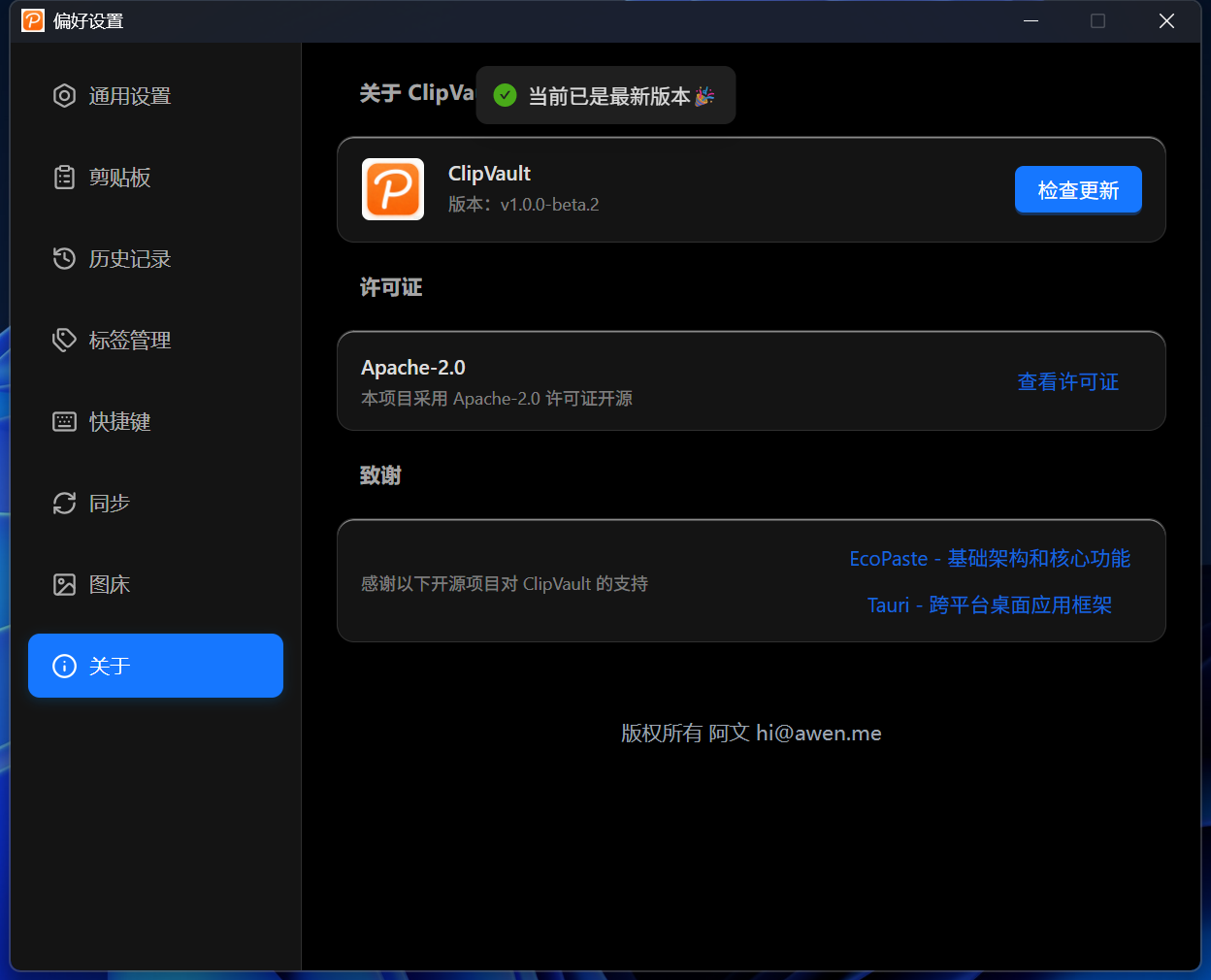Click the 同步 sync arrows icon

[x=64, y=503]
